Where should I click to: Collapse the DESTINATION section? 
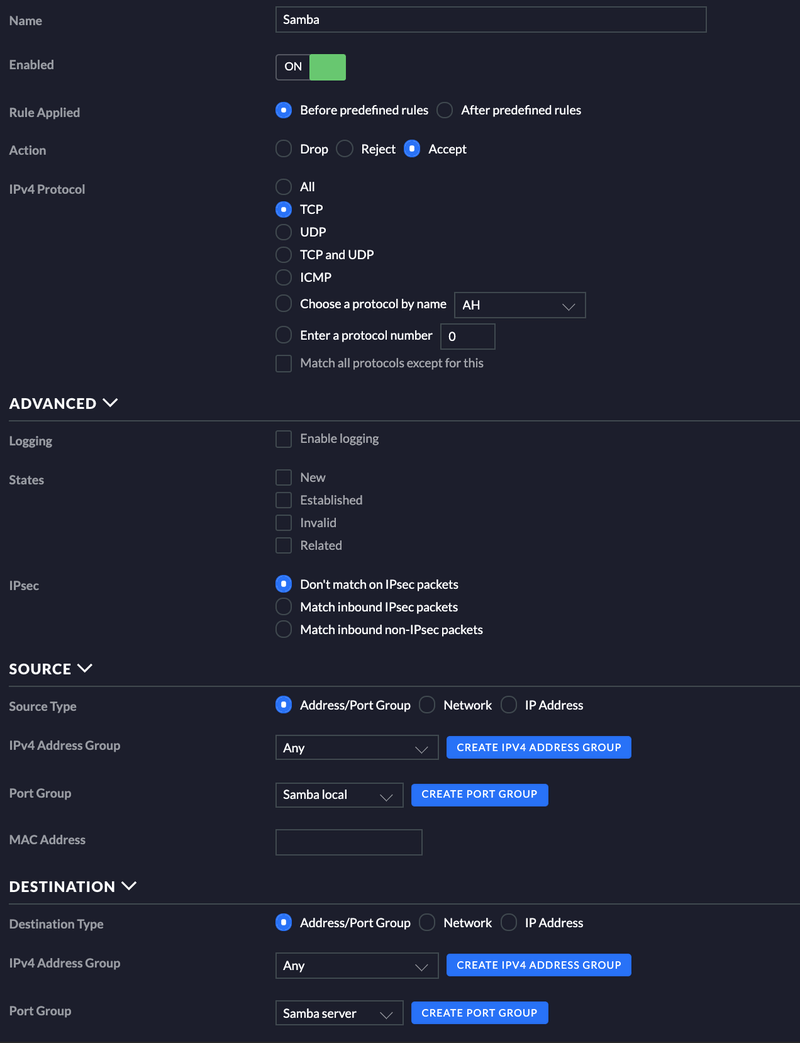[129, 886]
